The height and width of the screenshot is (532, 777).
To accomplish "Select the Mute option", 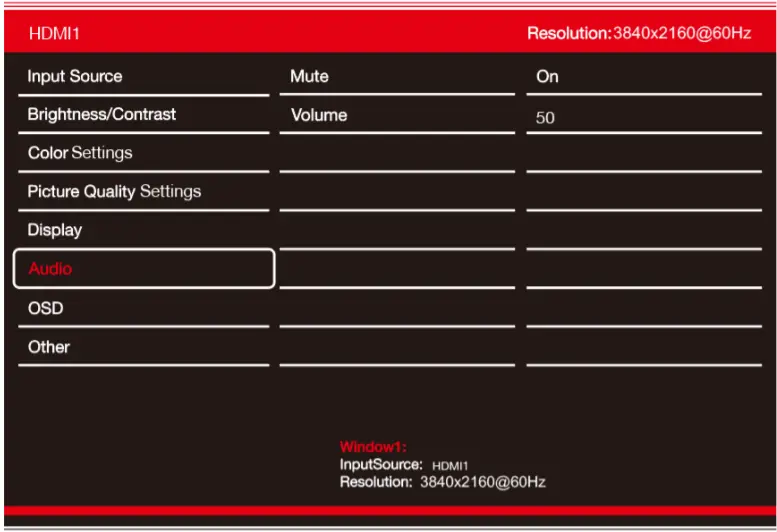I will tap(397, 76).
